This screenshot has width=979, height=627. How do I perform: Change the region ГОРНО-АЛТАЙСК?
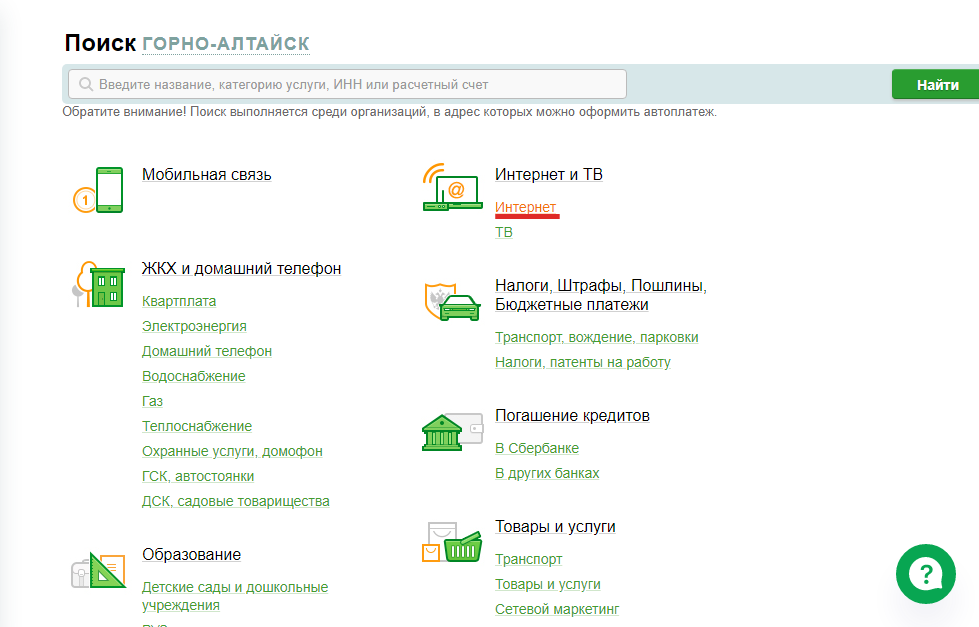[226, 44]
